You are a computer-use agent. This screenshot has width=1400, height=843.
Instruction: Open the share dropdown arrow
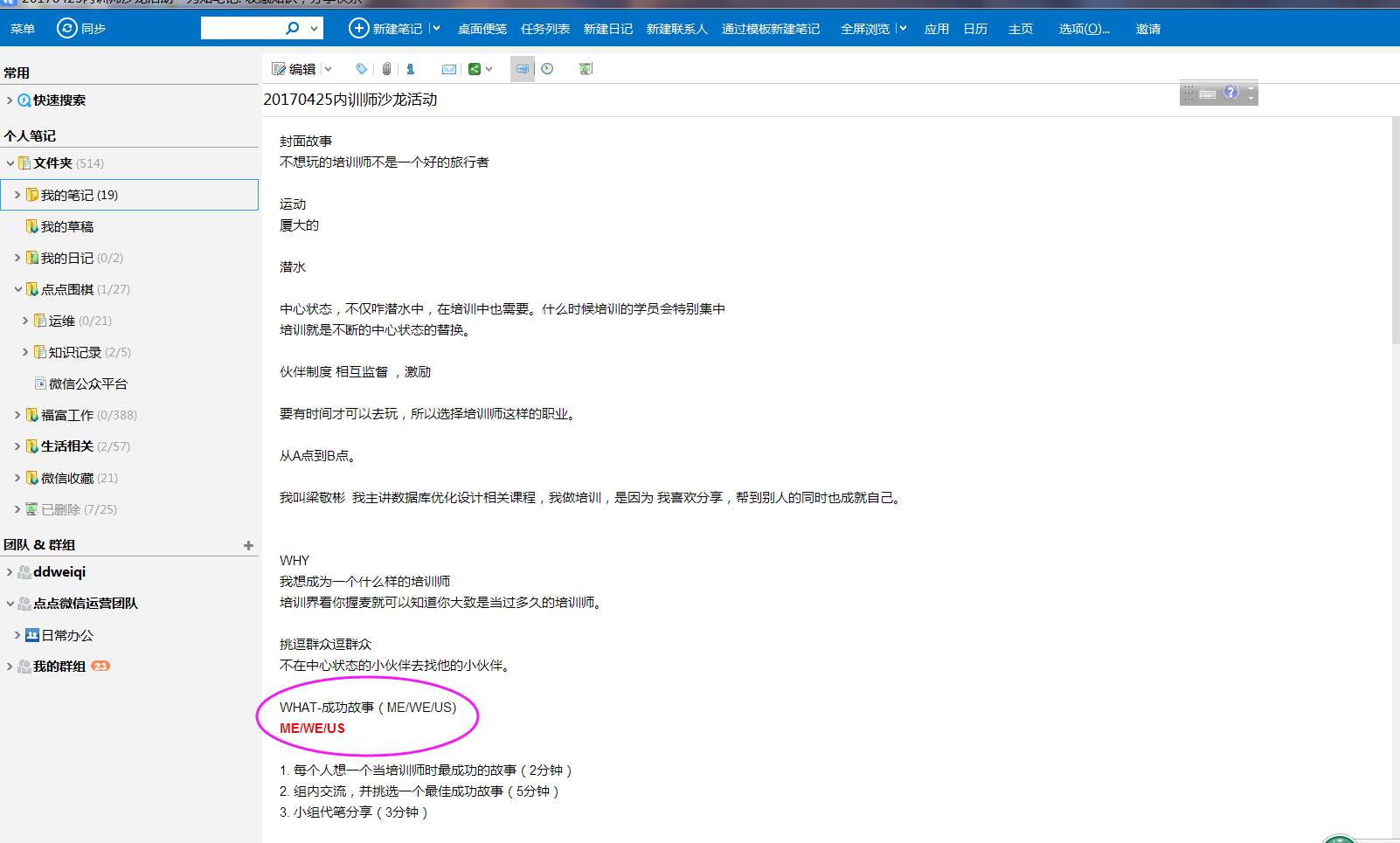pos(489,69)
